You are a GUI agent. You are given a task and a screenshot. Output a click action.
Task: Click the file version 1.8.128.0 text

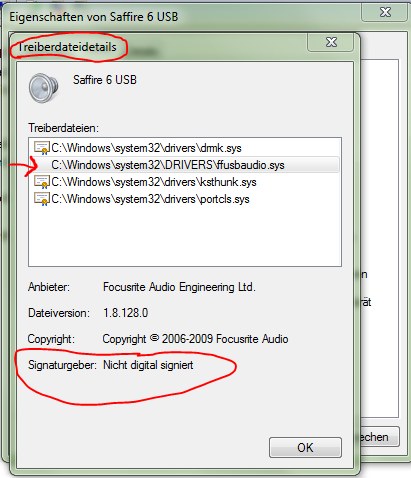click(x=126, y=313)
